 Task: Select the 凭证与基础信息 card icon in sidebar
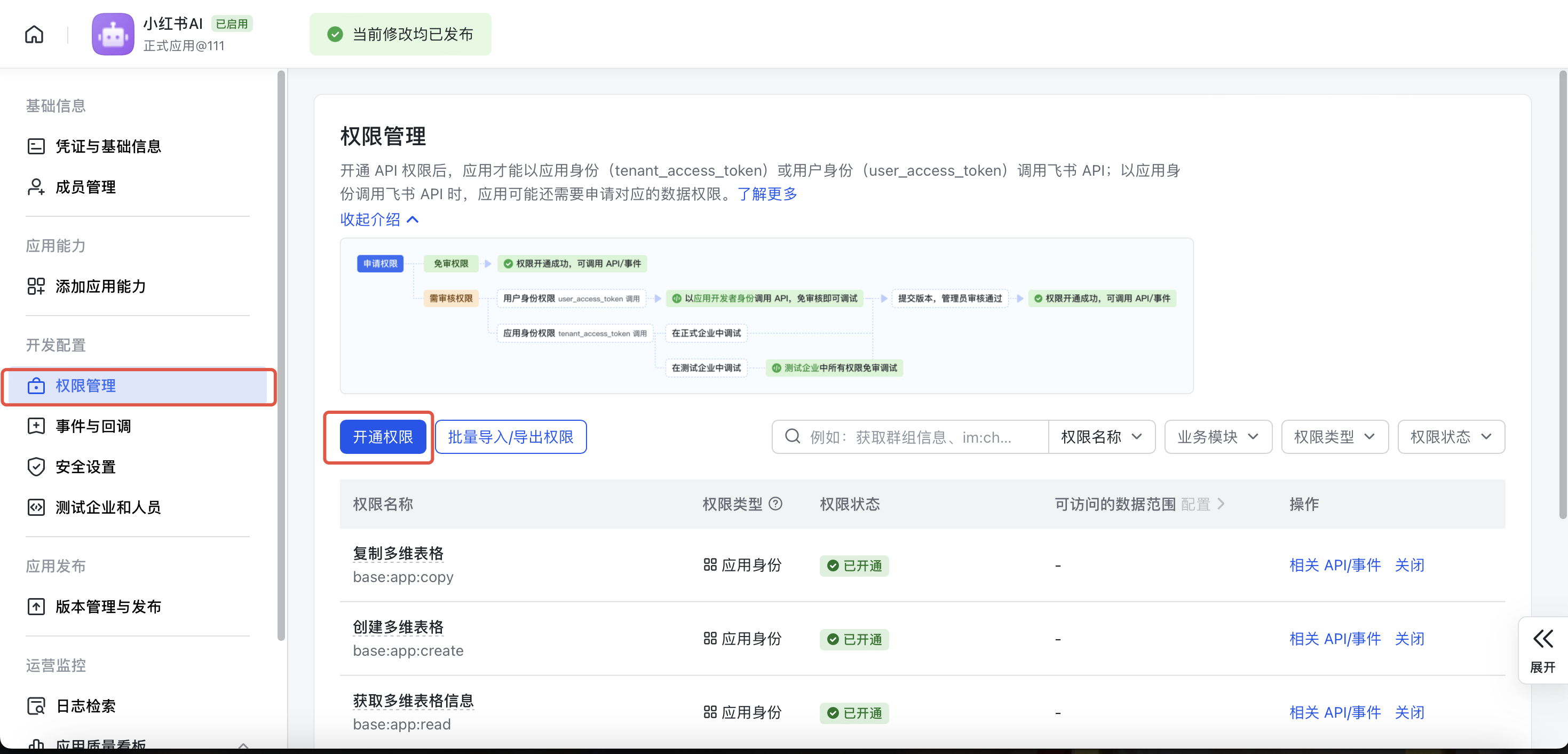(x=36, y=146)
